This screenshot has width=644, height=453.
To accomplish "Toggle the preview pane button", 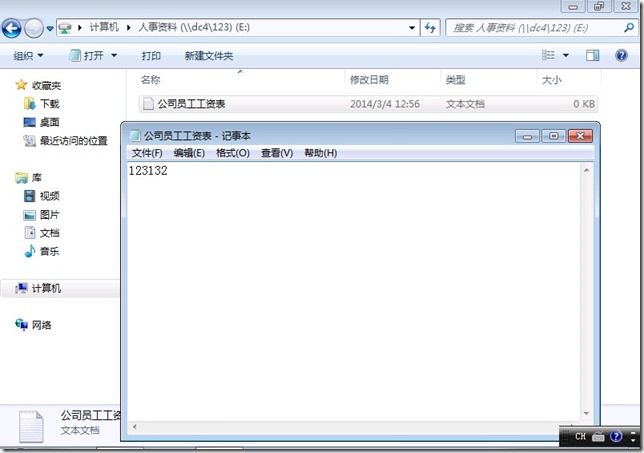I will [x=592, y=55].
